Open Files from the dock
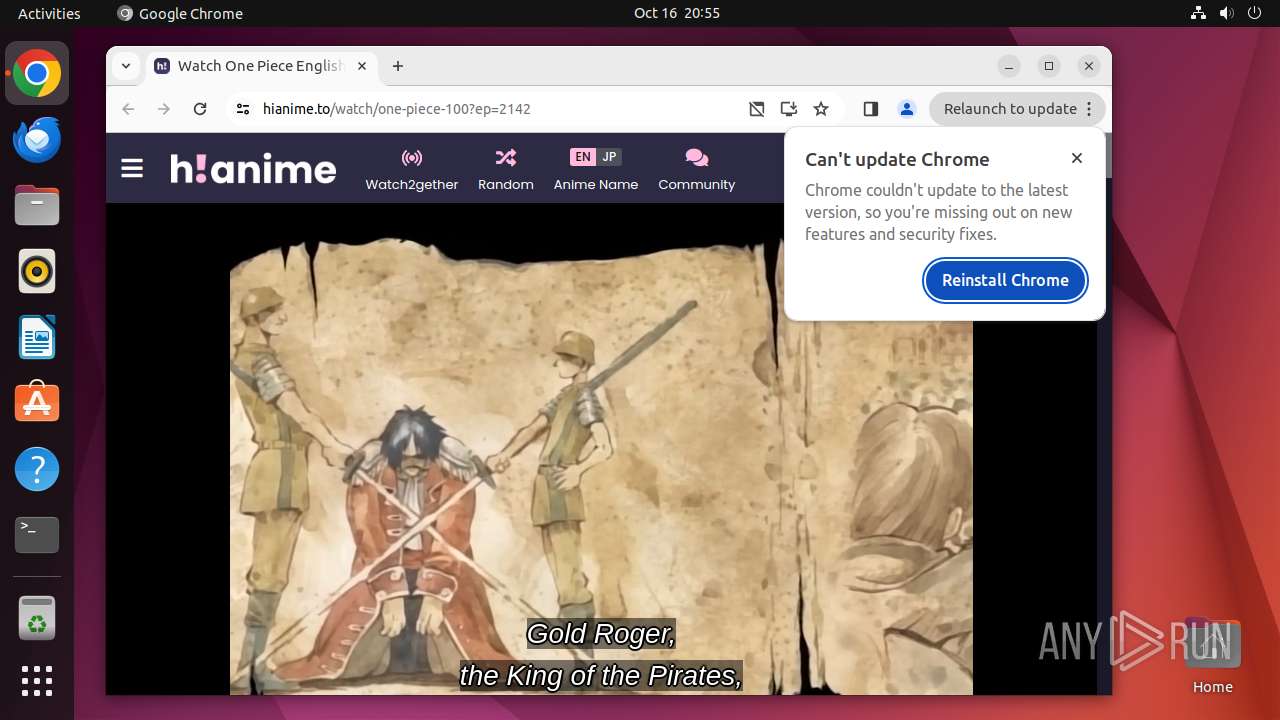Viewport: 1280px width, 720px height. pos(37,205)
